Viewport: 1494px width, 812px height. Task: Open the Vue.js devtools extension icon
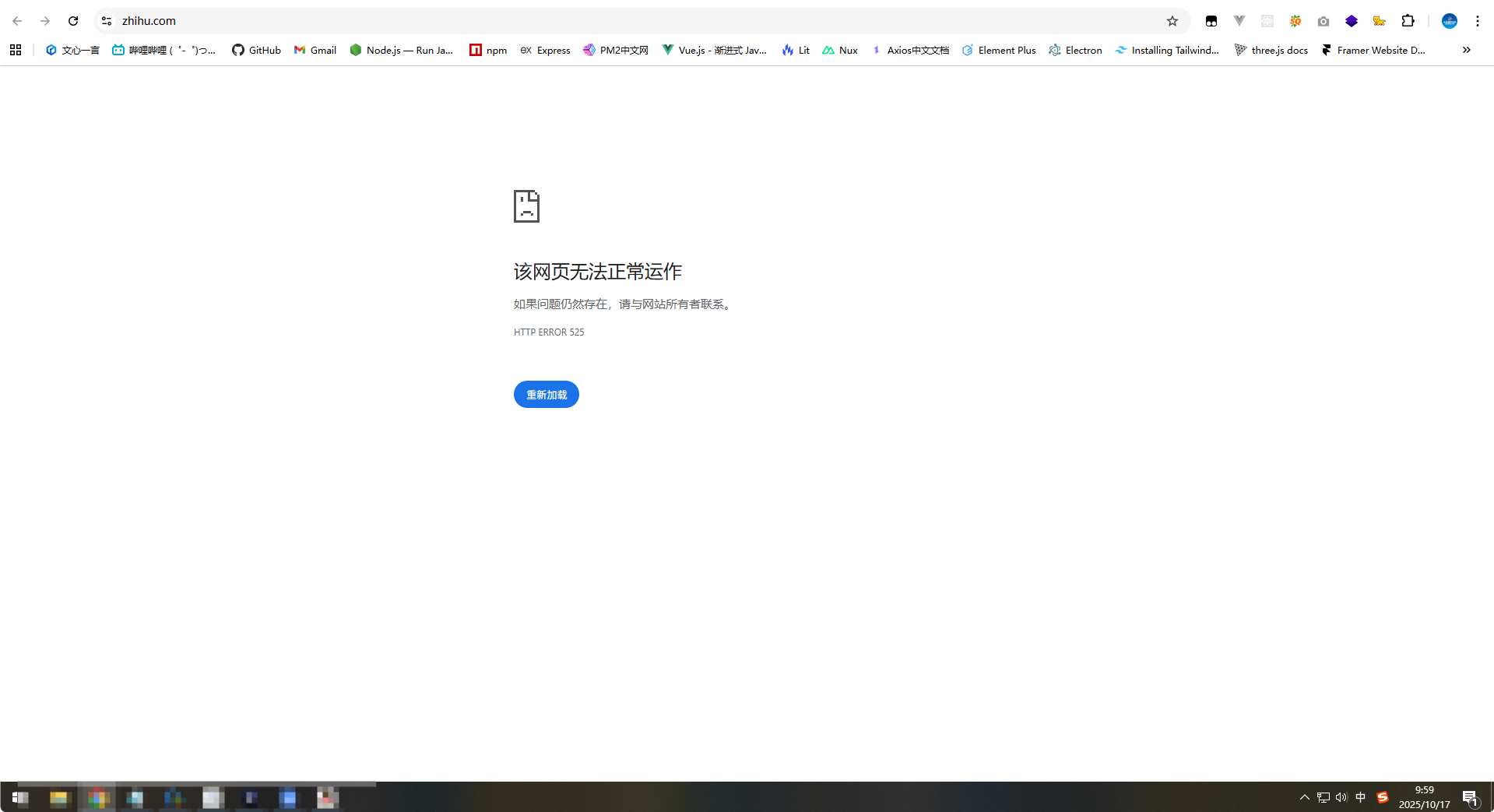coord(1239,21)
